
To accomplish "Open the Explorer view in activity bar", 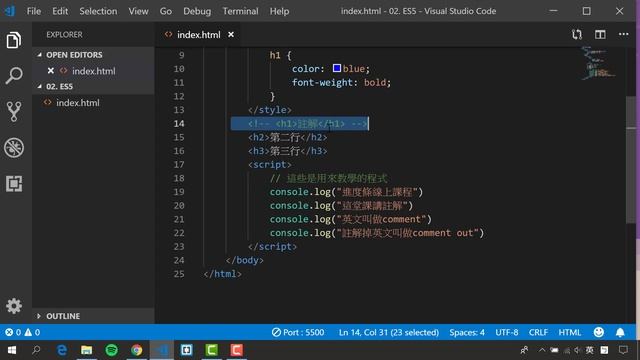I will click(x=14, y=40).
